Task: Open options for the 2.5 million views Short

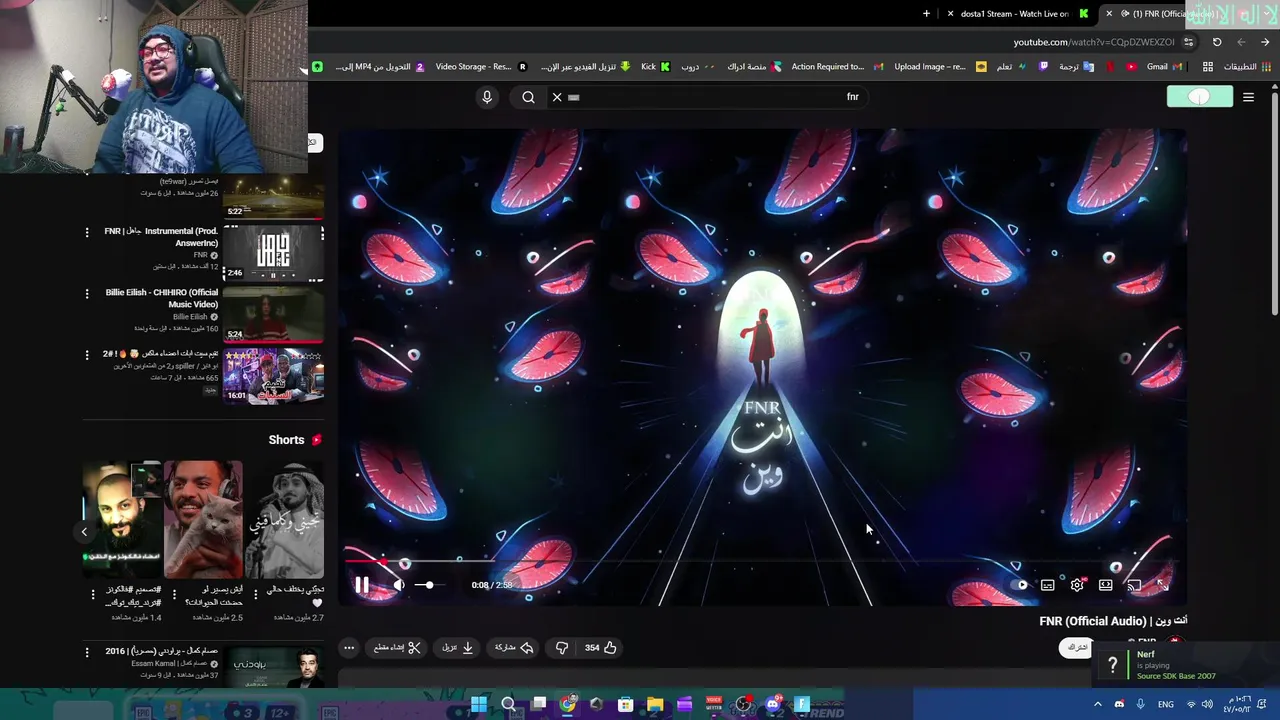Action: click(x=174, y=594)
